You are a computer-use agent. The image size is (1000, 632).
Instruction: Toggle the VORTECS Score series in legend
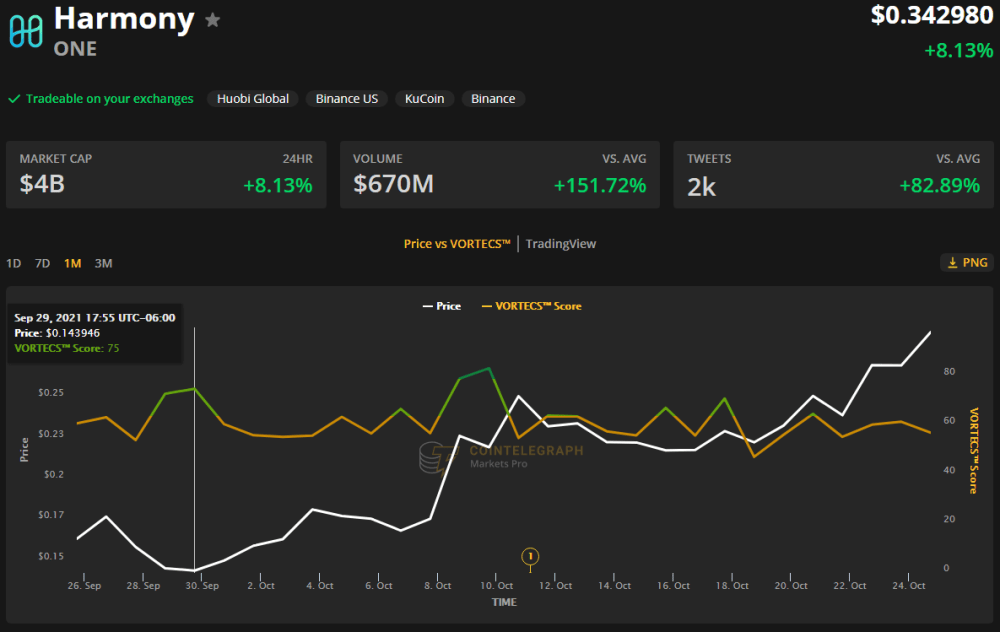coord(531,306)
